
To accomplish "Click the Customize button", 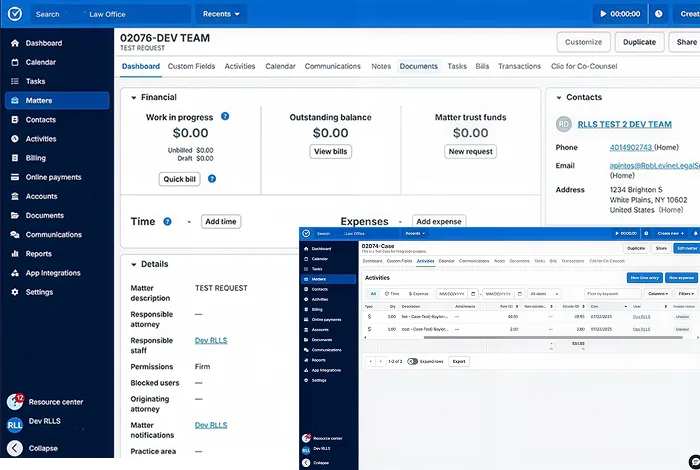I will (x=583, y=42).
